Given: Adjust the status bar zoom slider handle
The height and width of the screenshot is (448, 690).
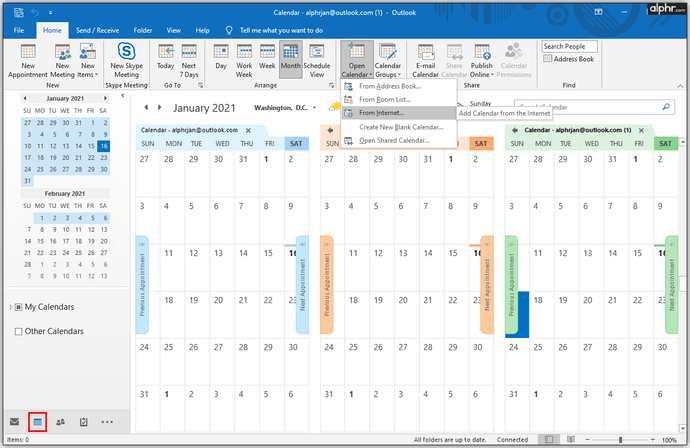Looking at the screenshot, I should click(620, 440).
